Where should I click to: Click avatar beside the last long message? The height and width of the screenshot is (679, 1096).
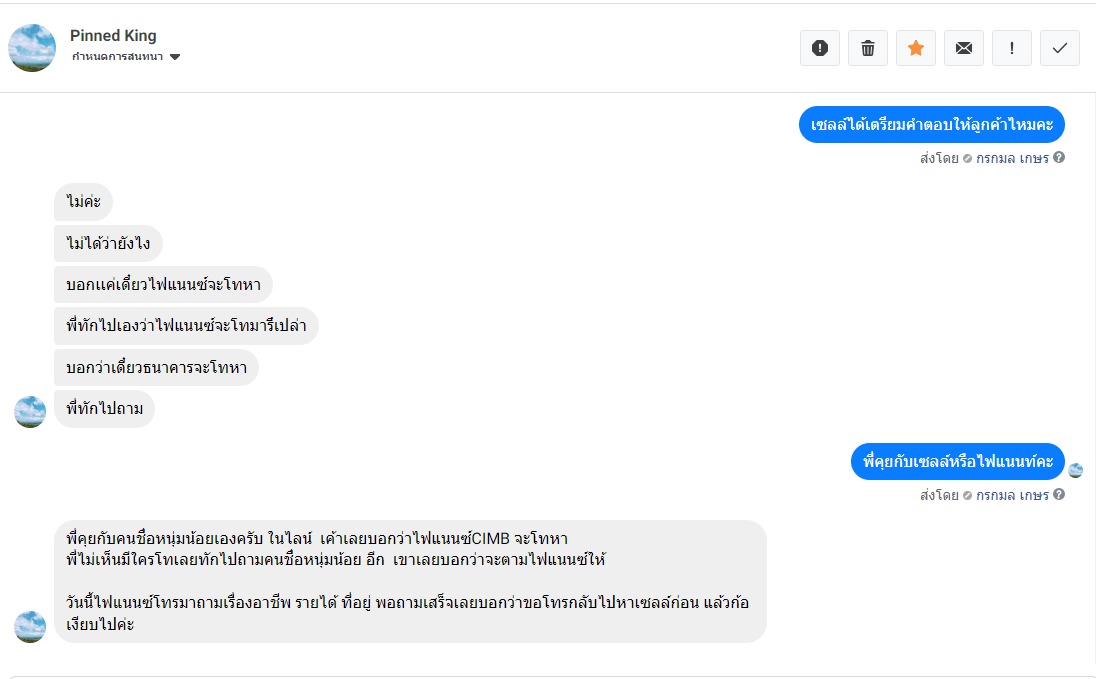coord(30,626)
